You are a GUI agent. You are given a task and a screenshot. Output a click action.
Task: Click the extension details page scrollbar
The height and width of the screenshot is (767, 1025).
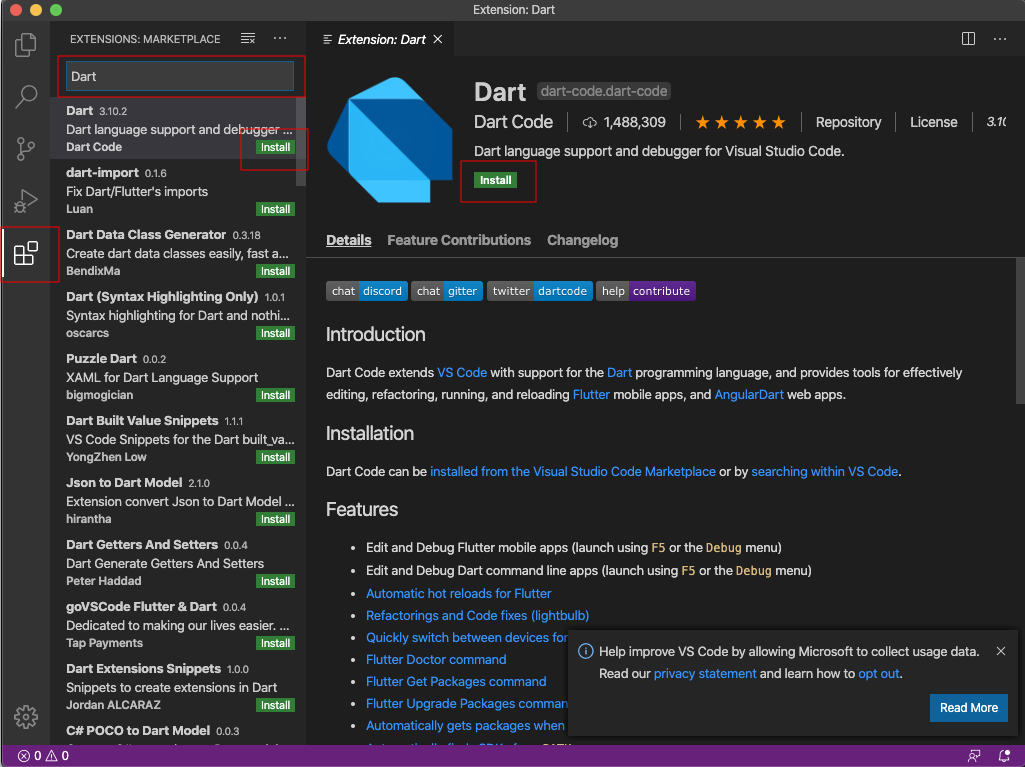(1020, 330)
